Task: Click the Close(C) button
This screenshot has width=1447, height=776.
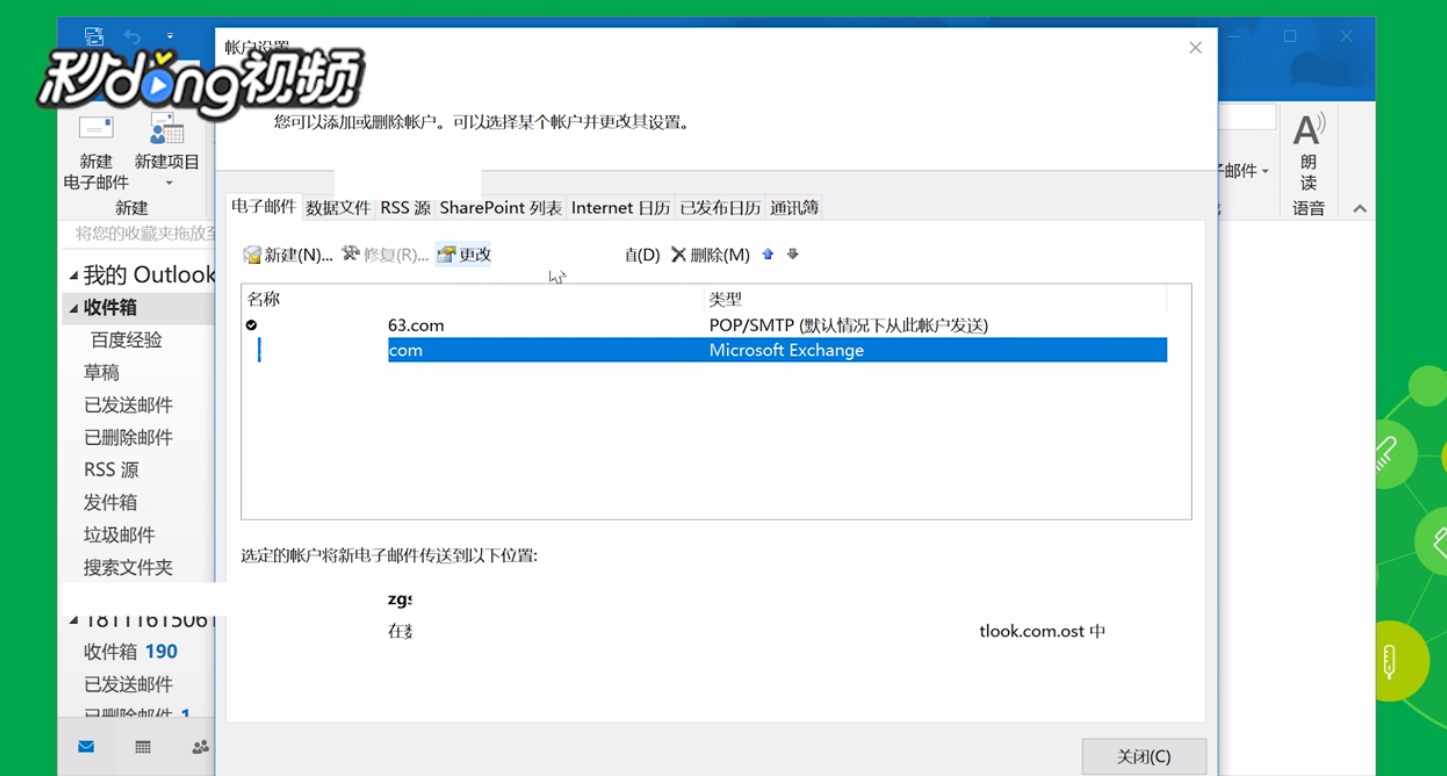Action: (x=1144, y=757)
